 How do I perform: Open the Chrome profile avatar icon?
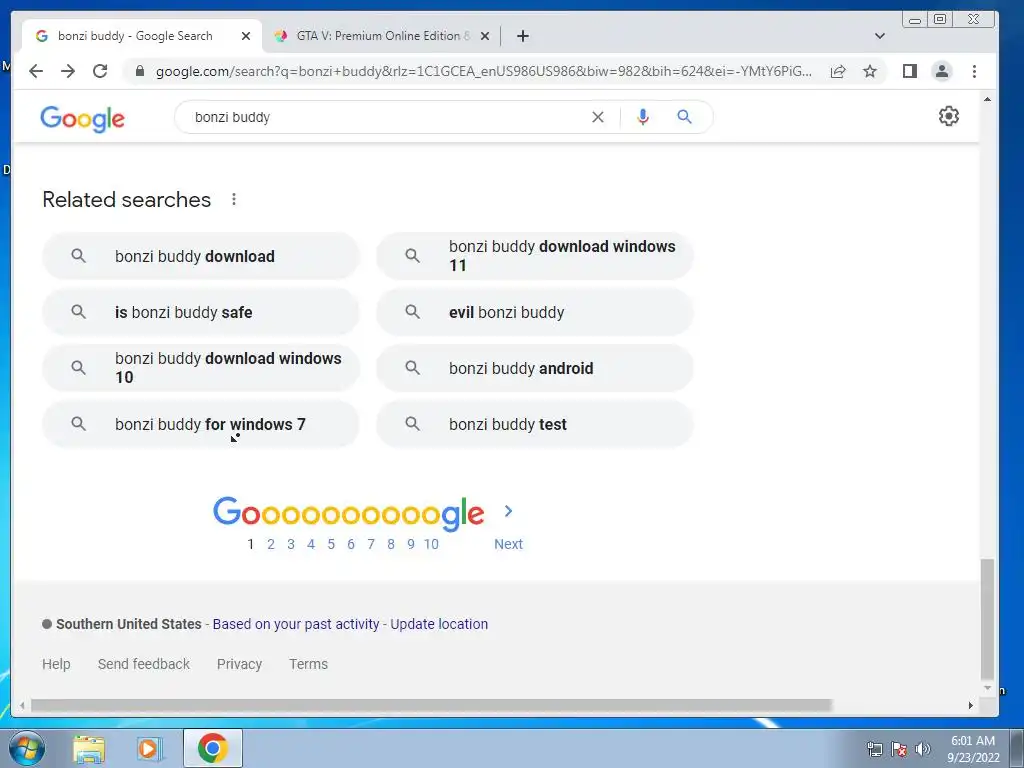[x=942, y=71]
